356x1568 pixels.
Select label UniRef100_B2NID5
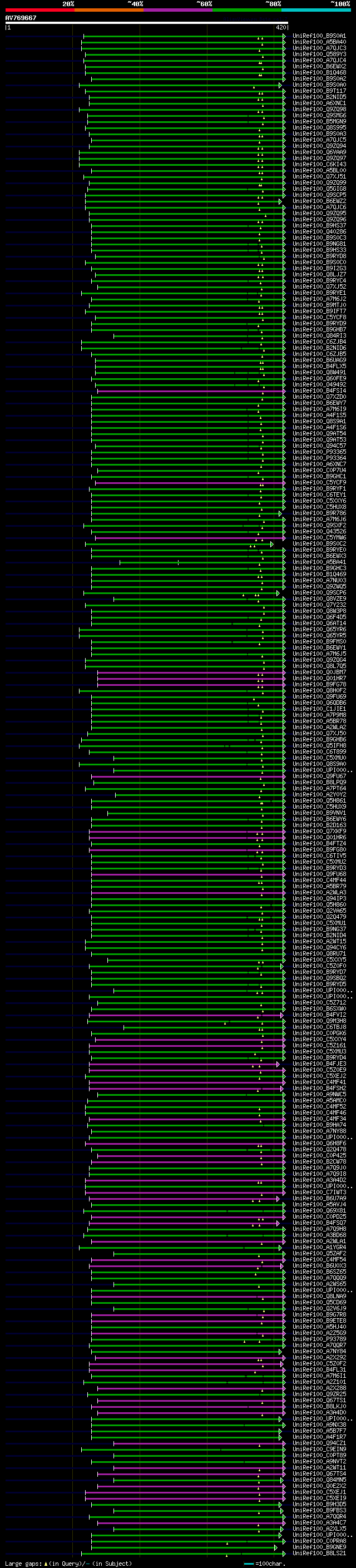click(x=319, y=97)
